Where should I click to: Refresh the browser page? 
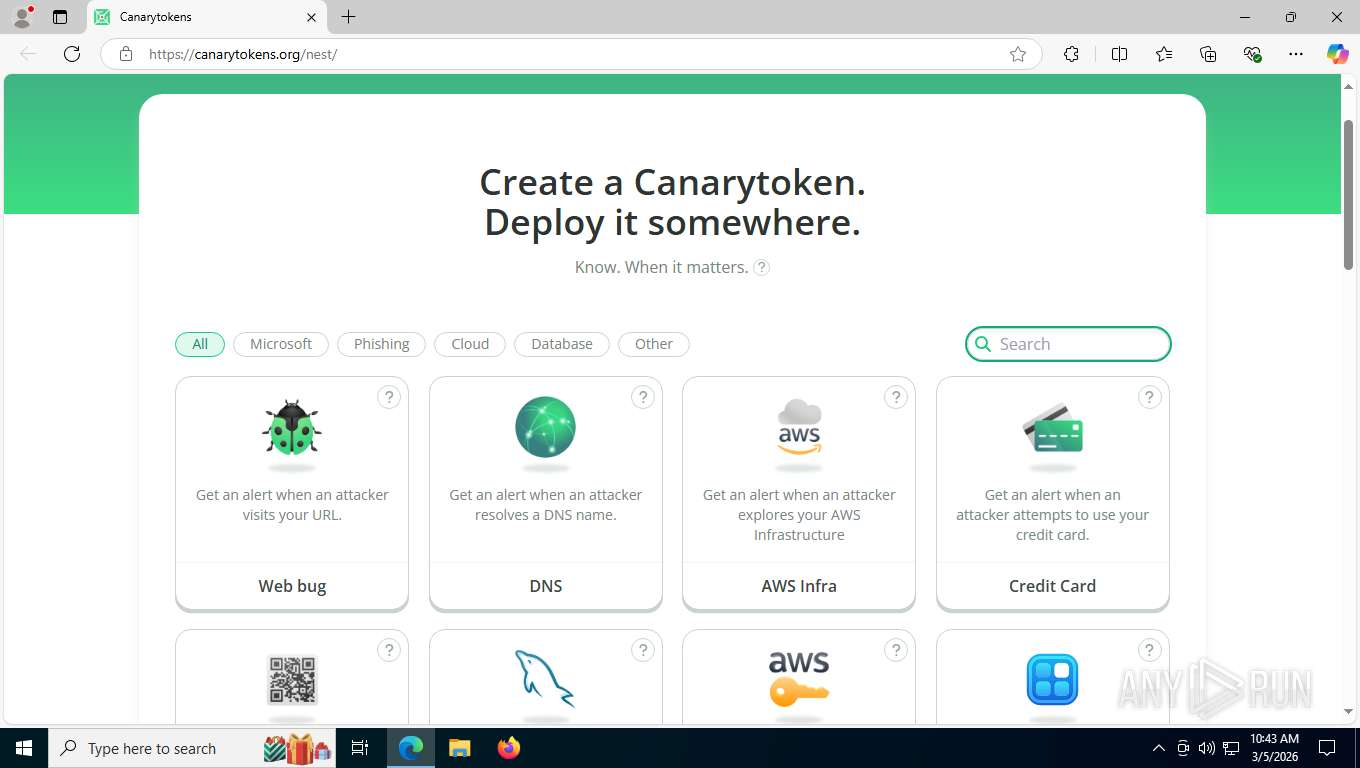click(72, 54)
